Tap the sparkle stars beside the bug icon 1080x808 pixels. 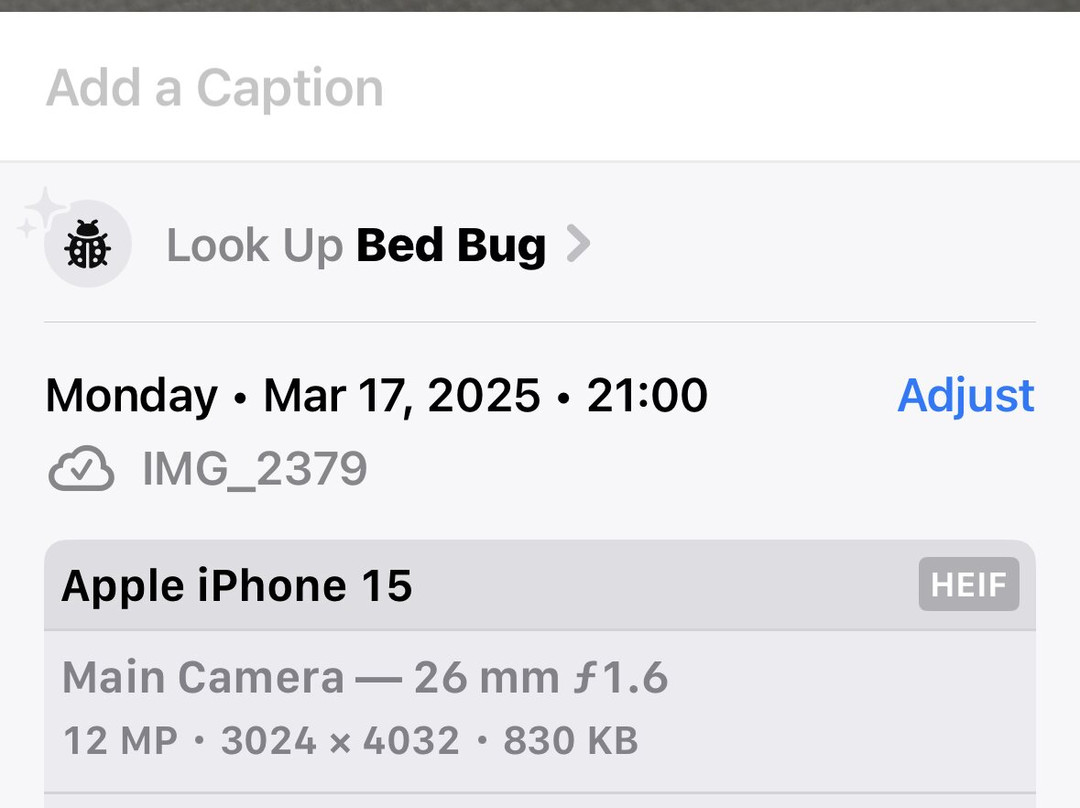(x=42, y=211)
